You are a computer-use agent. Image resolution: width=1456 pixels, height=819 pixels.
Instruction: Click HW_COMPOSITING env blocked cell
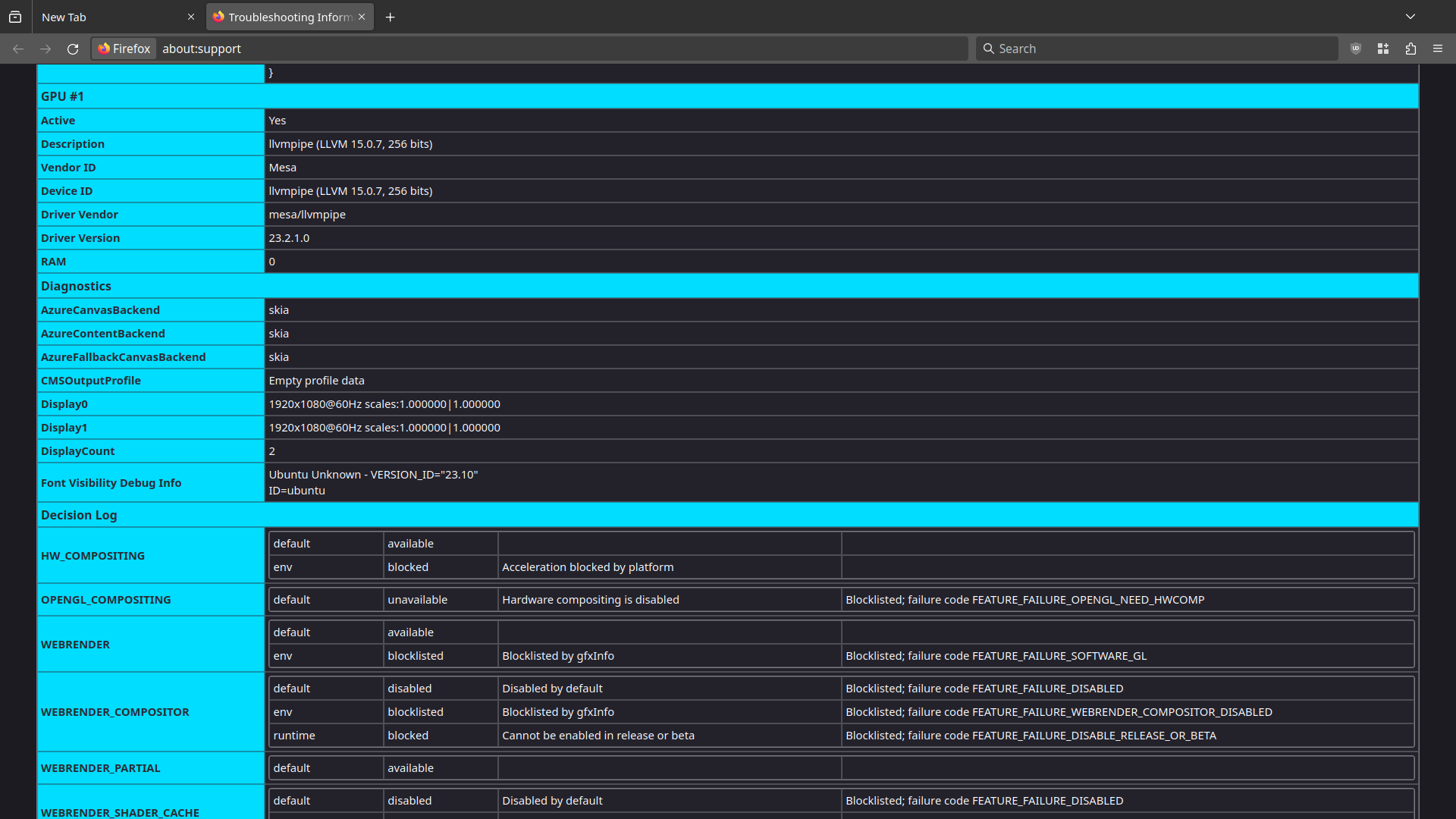click(x=441, y=567)
